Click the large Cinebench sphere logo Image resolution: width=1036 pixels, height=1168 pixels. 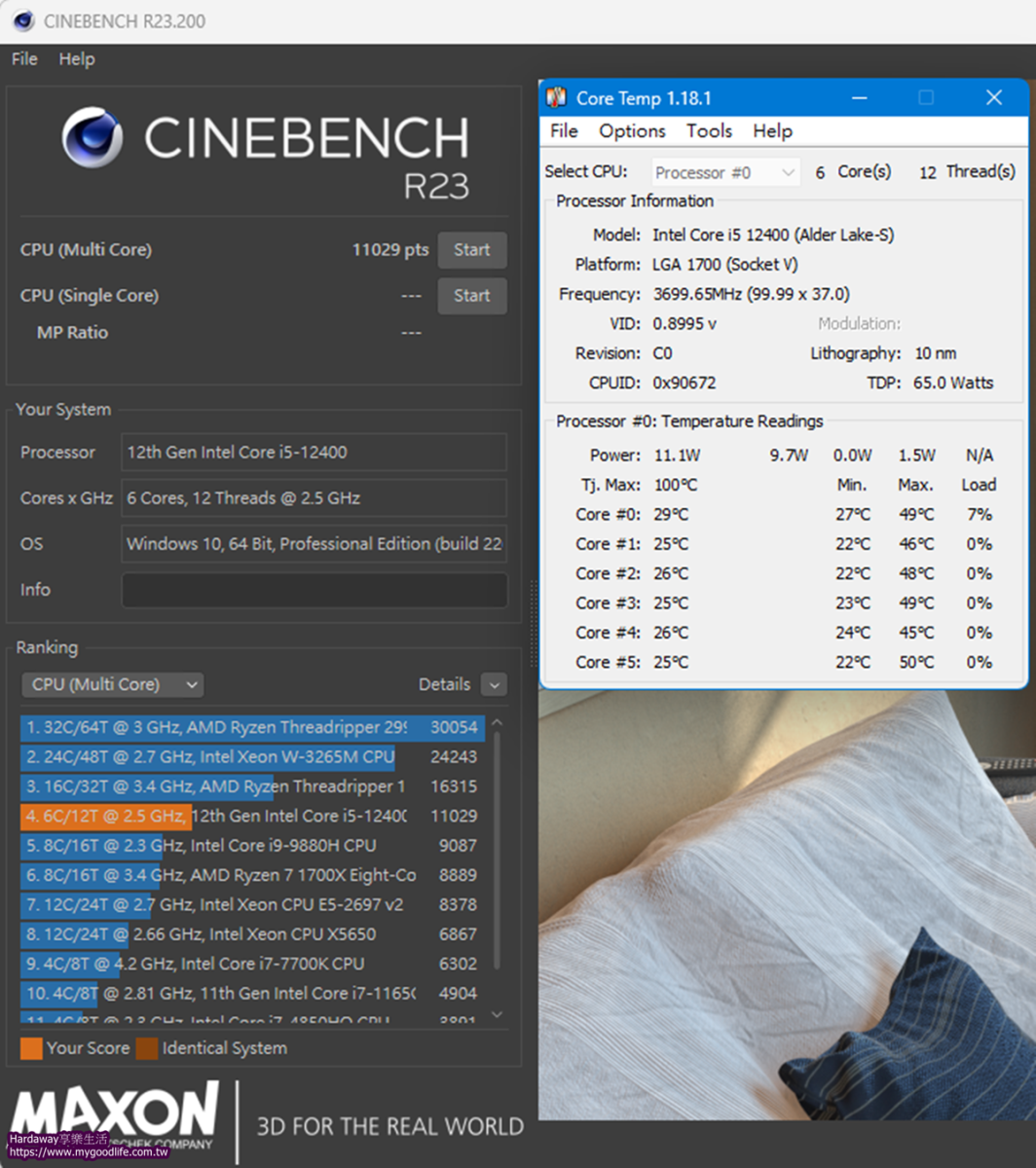pos(92,138)
